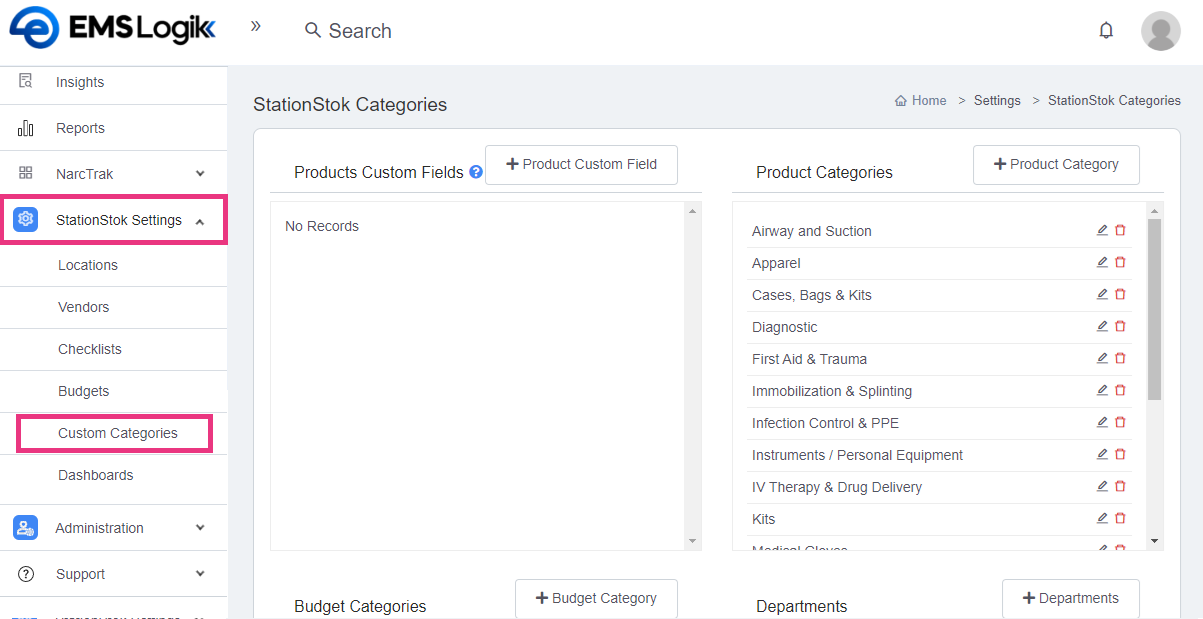This screenshot has height=619, width=1203.
Task: Delete the Infection Control & PPE category
Action: coord(1120,422)
